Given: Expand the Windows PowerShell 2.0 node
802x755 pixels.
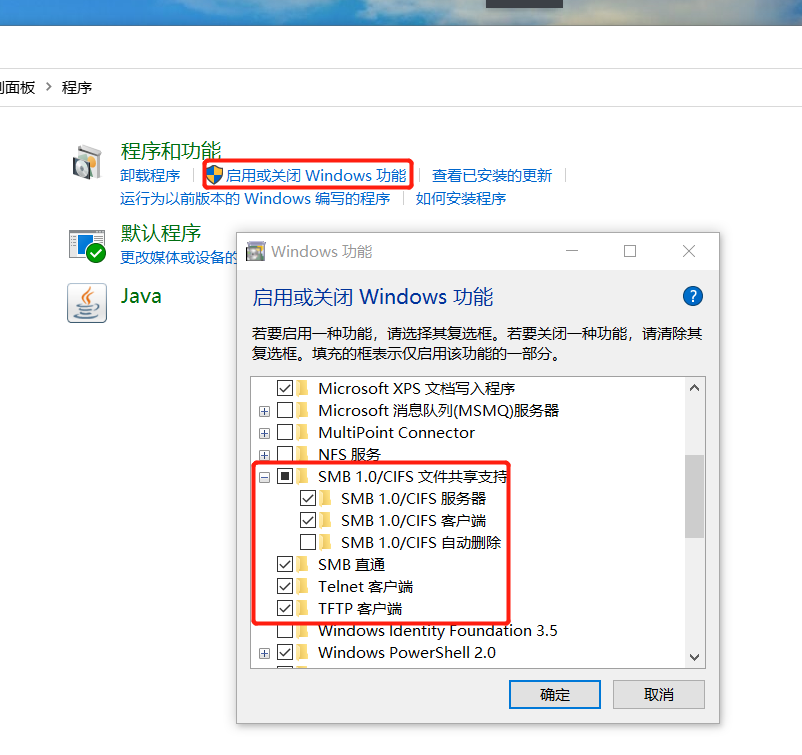Looking at the screenshot, I should [x=264, y=653].
